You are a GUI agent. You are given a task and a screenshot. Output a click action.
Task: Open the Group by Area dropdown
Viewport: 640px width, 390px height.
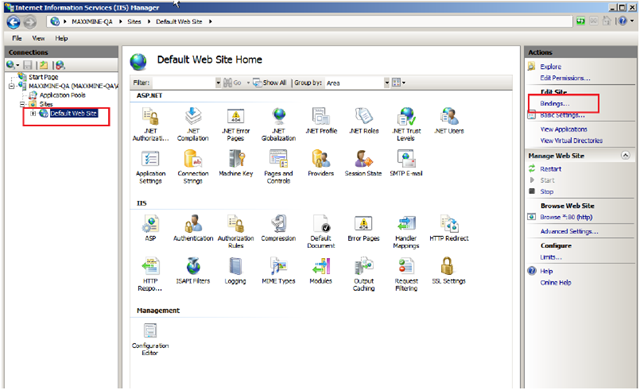(x=387, y=83)
